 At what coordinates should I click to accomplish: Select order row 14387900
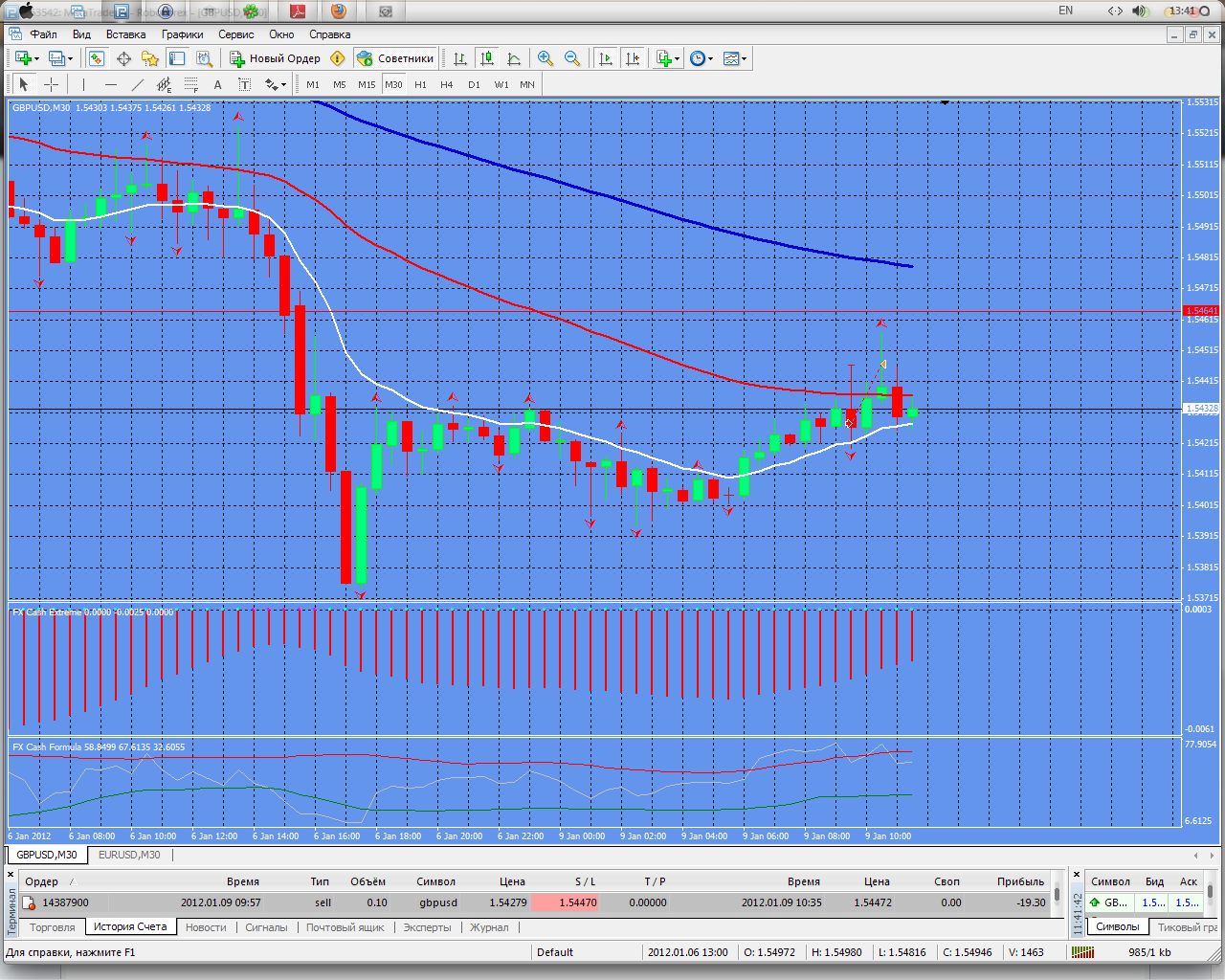[534, 902]
